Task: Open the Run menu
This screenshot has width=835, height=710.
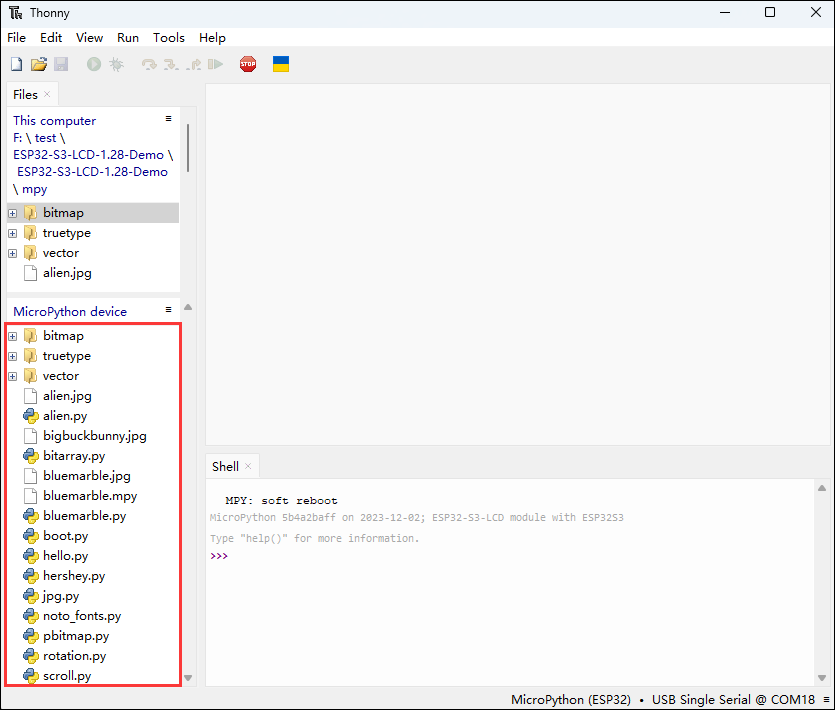Action: [x=128, y=38]
